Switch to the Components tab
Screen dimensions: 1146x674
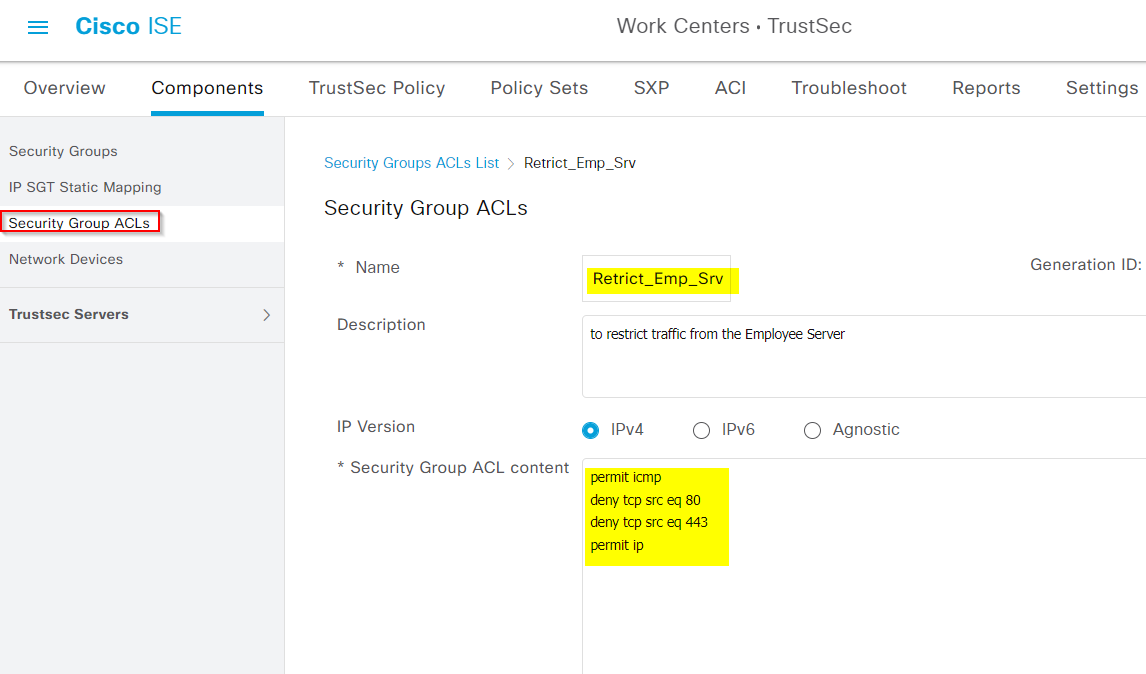point(207,88)
